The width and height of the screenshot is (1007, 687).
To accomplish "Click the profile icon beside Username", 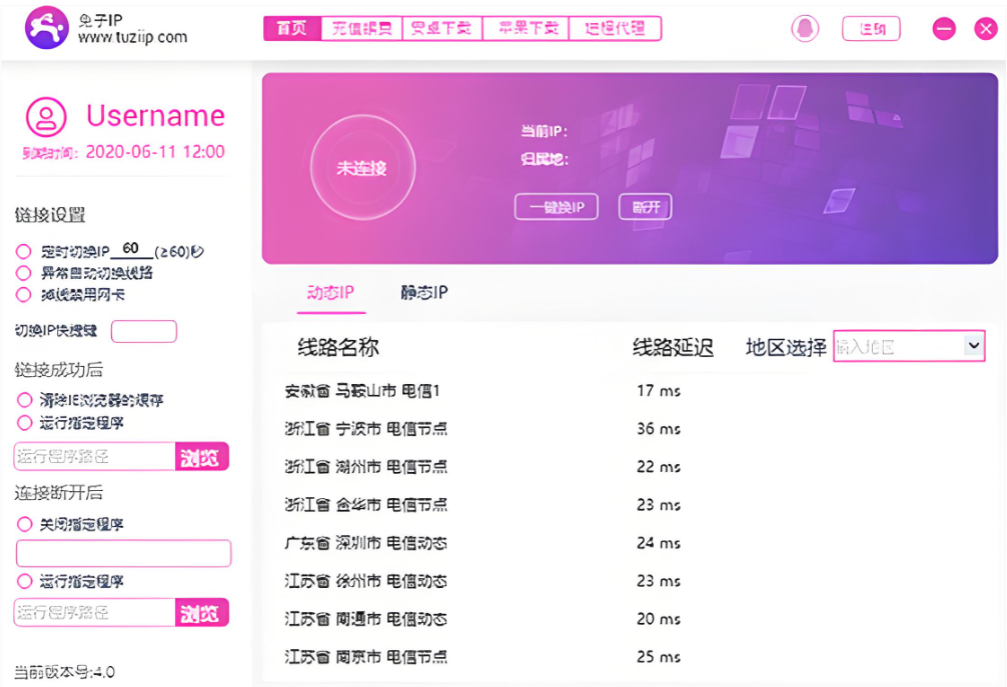I will tap(46, 117).
